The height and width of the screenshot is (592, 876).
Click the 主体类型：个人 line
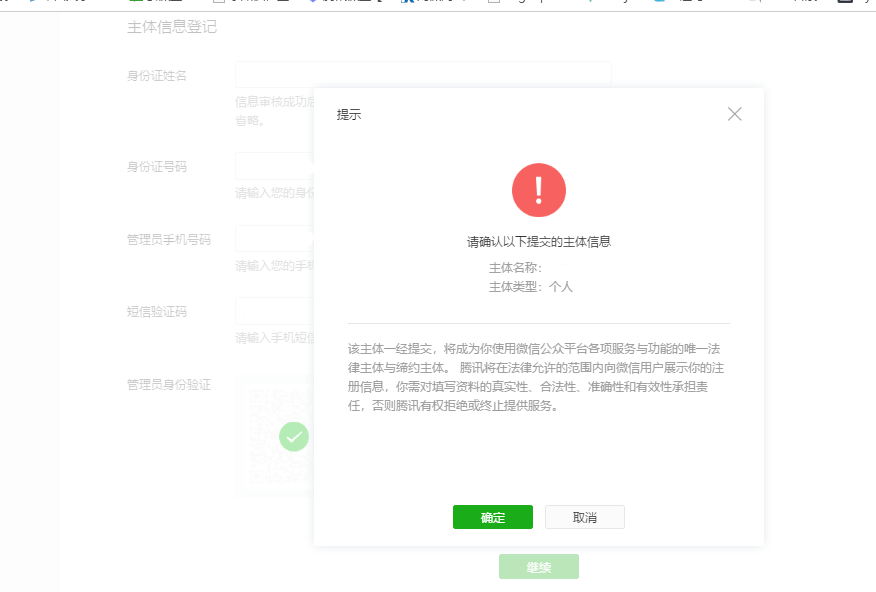531,287
